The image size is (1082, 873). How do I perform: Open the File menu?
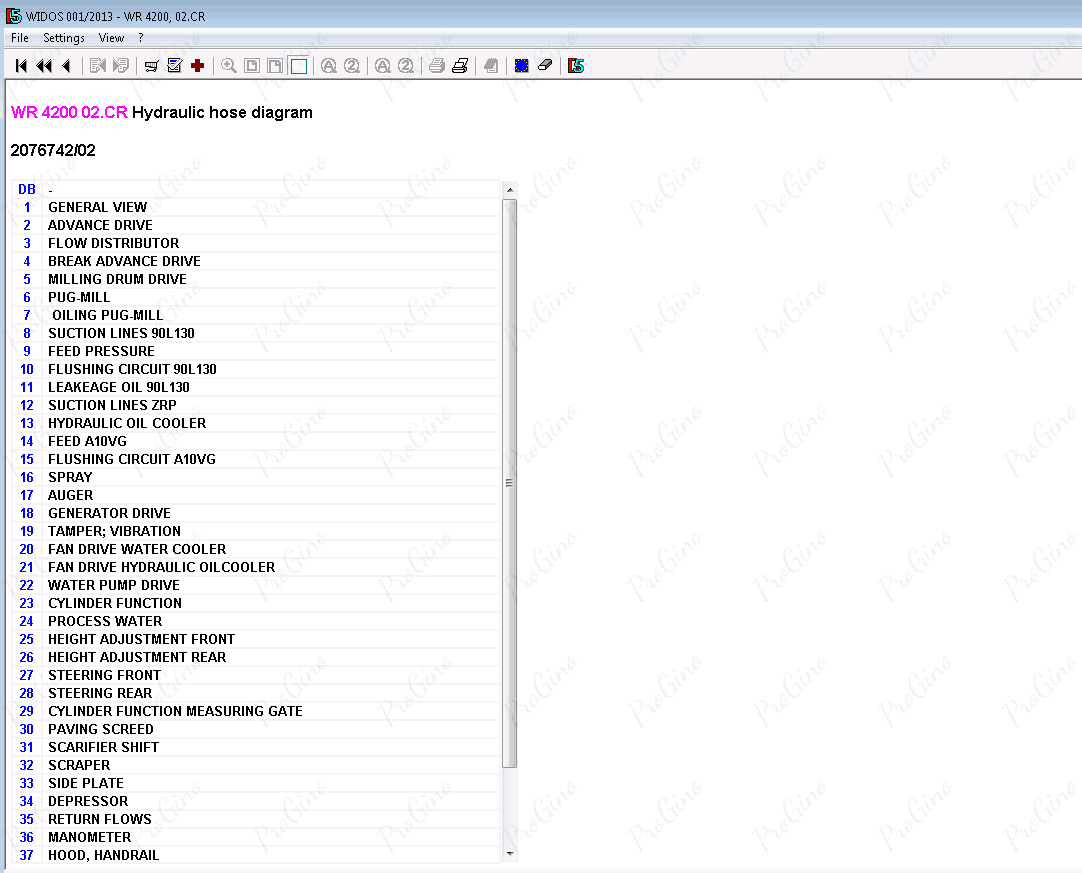(20, 38)
